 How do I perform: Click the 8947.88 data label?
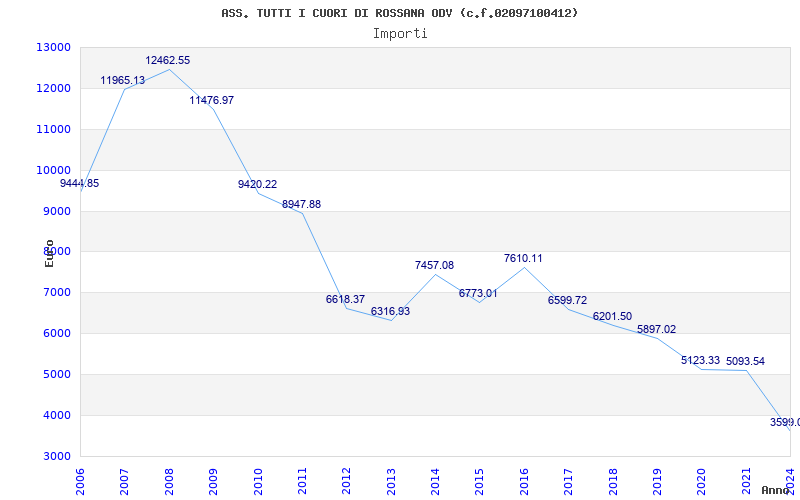(302, 204)
